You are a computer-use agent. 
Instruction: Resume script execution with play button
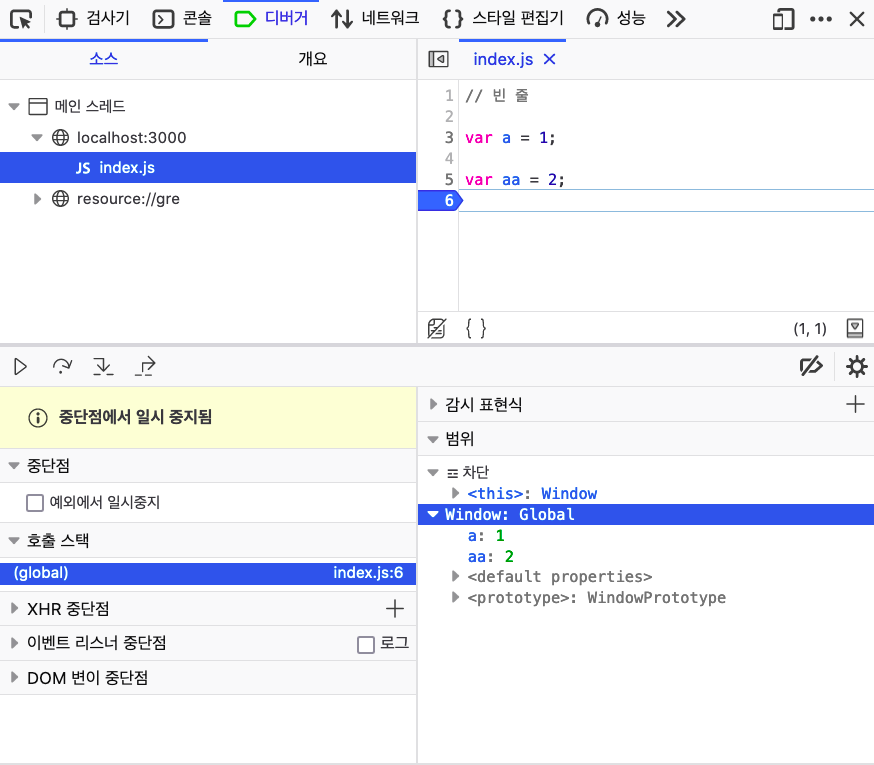coord(20,366)
